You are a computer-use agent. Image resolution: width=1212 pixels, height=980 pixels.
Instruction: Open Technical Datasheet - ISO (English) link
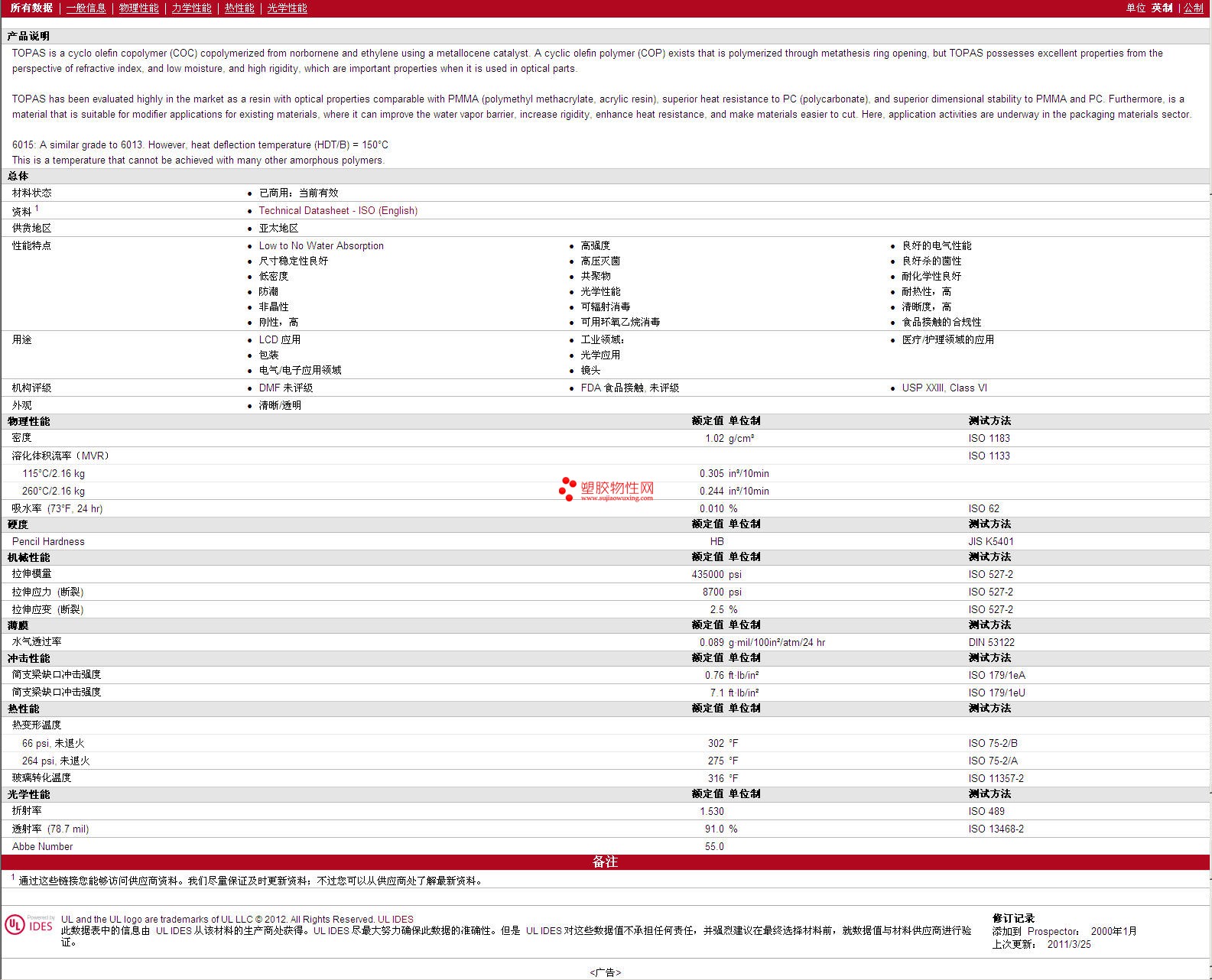[x=338, y=211]
